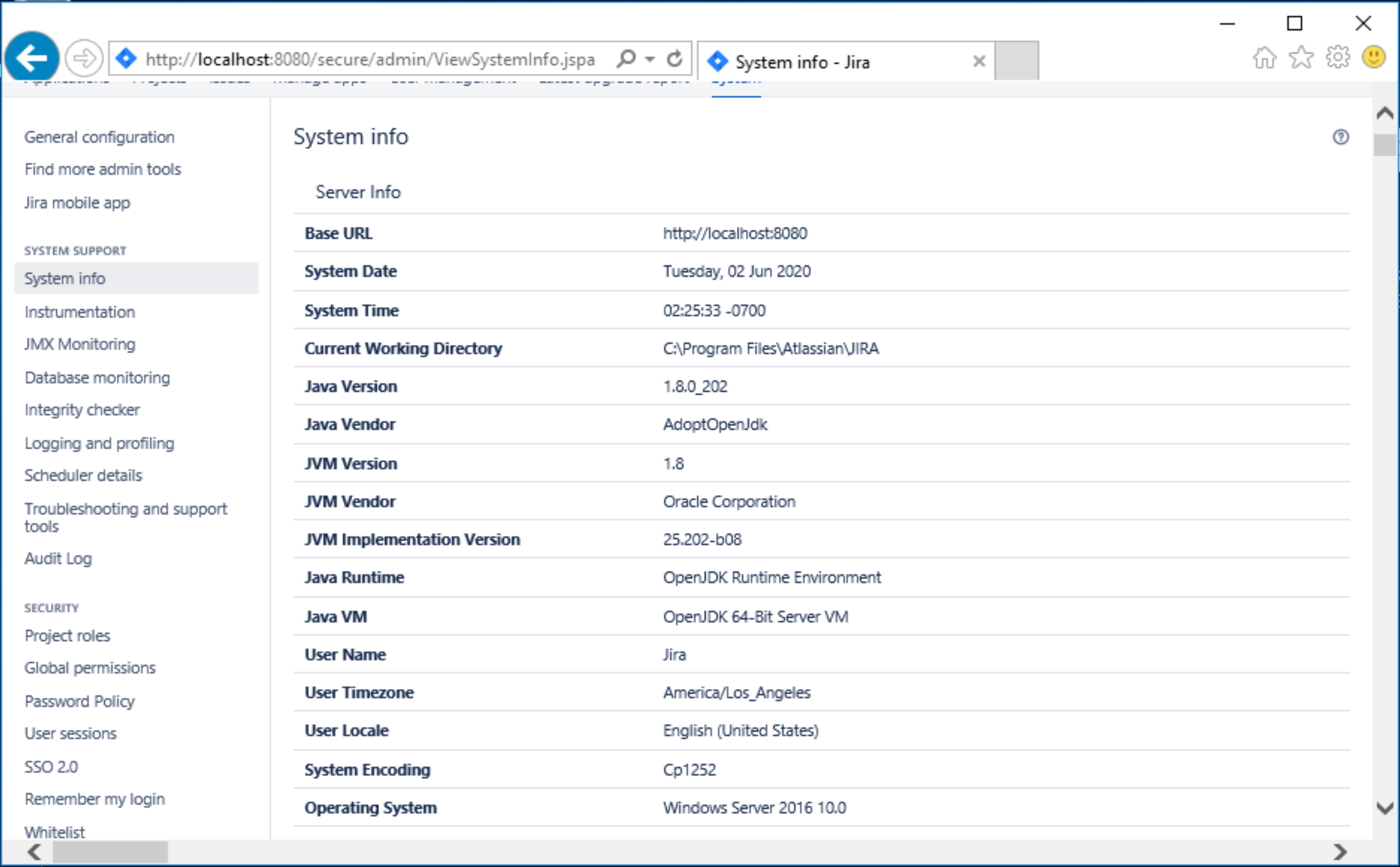Open the browser home icon
This screenshot has width=1400, height=867.
1264,57
